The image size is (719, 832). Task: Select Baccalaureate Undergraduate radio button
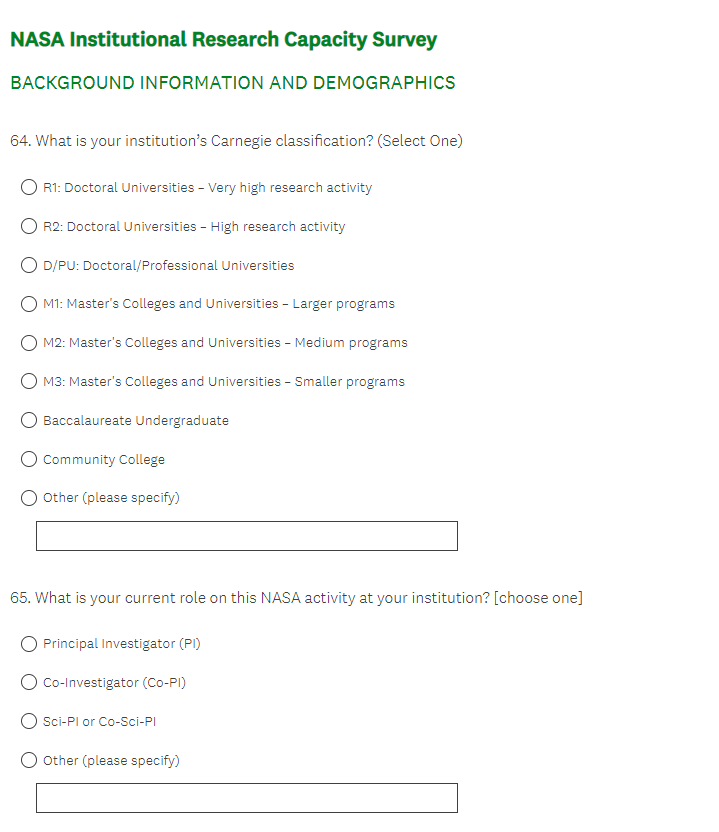30,421
